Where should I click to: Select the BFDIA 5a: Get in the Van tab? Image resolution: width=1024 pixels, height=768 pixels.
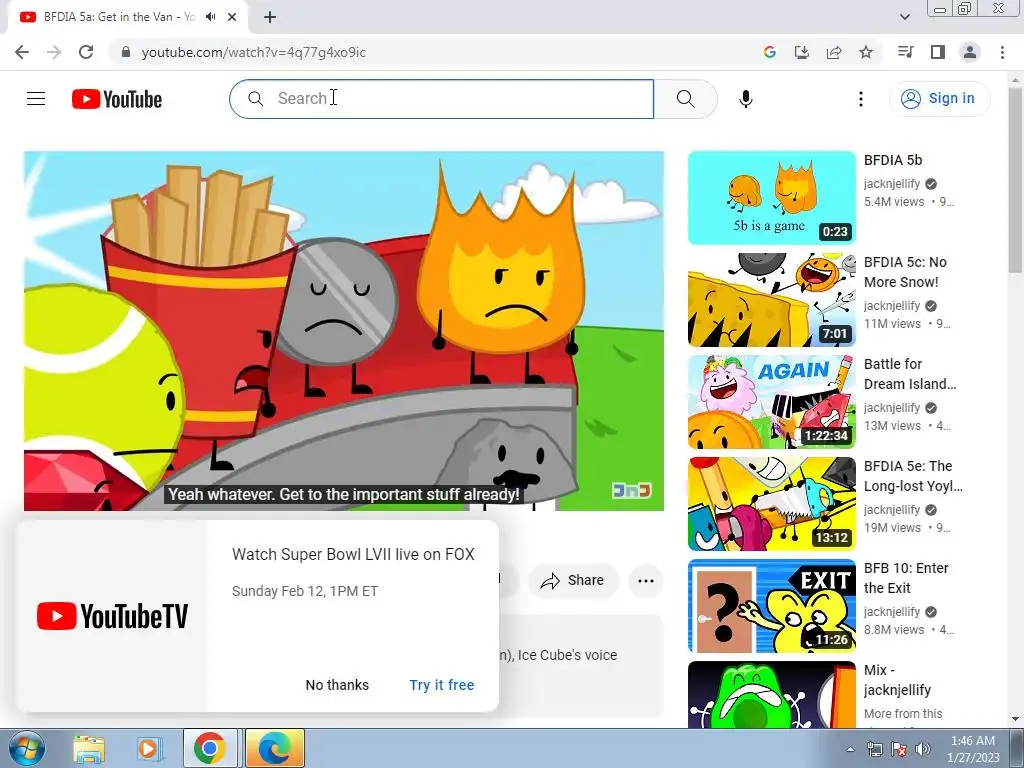click(120, 17)
